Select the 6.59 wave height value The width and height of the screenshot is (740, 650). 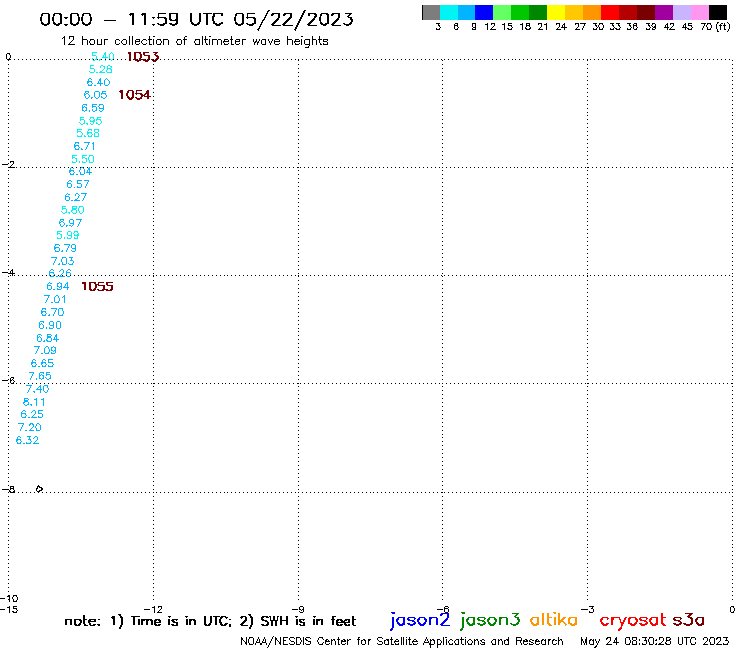(92, 108)
